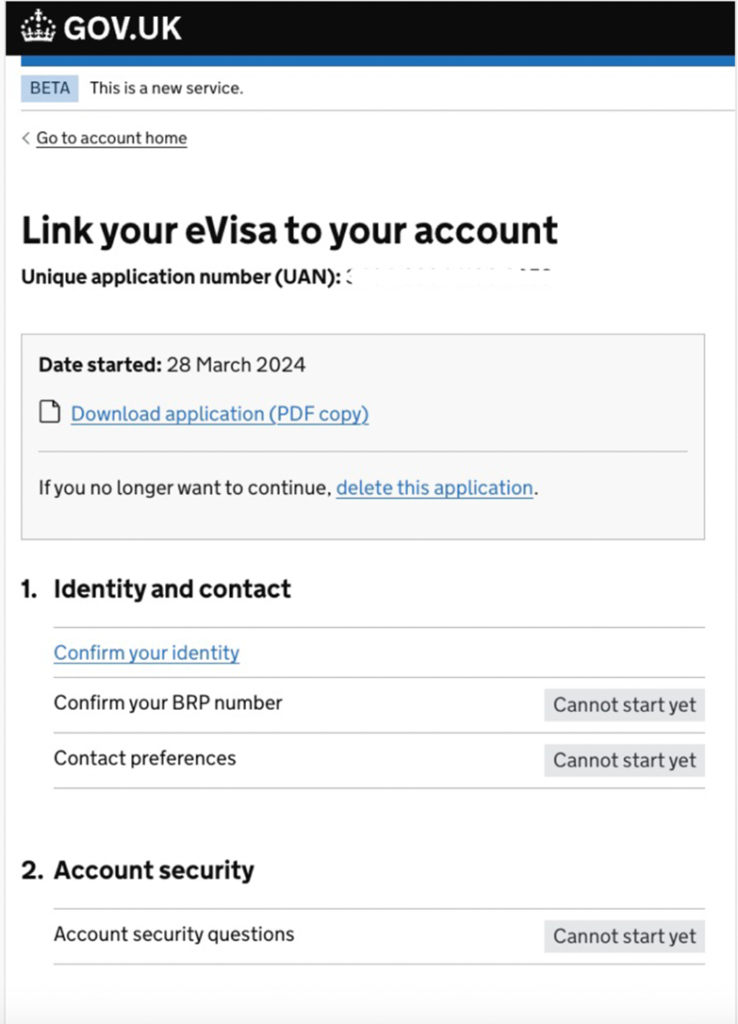The width and height of the screenshot is (738, 1024).
Task: Click the Link your eVisa page heading
Action: point(289,231)
